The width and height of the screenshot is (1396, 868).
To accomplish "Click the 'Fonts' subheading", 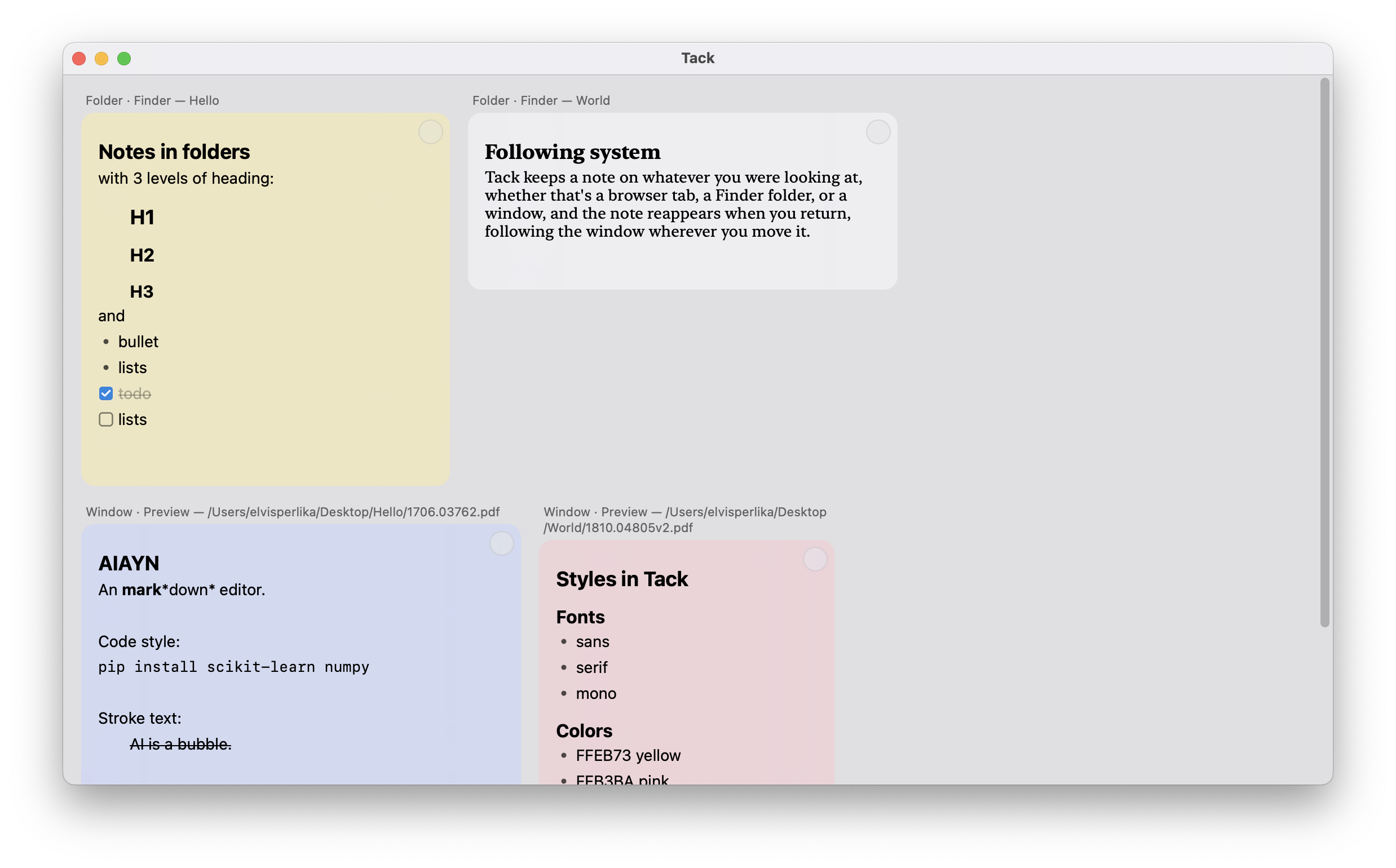I will 580,617.
